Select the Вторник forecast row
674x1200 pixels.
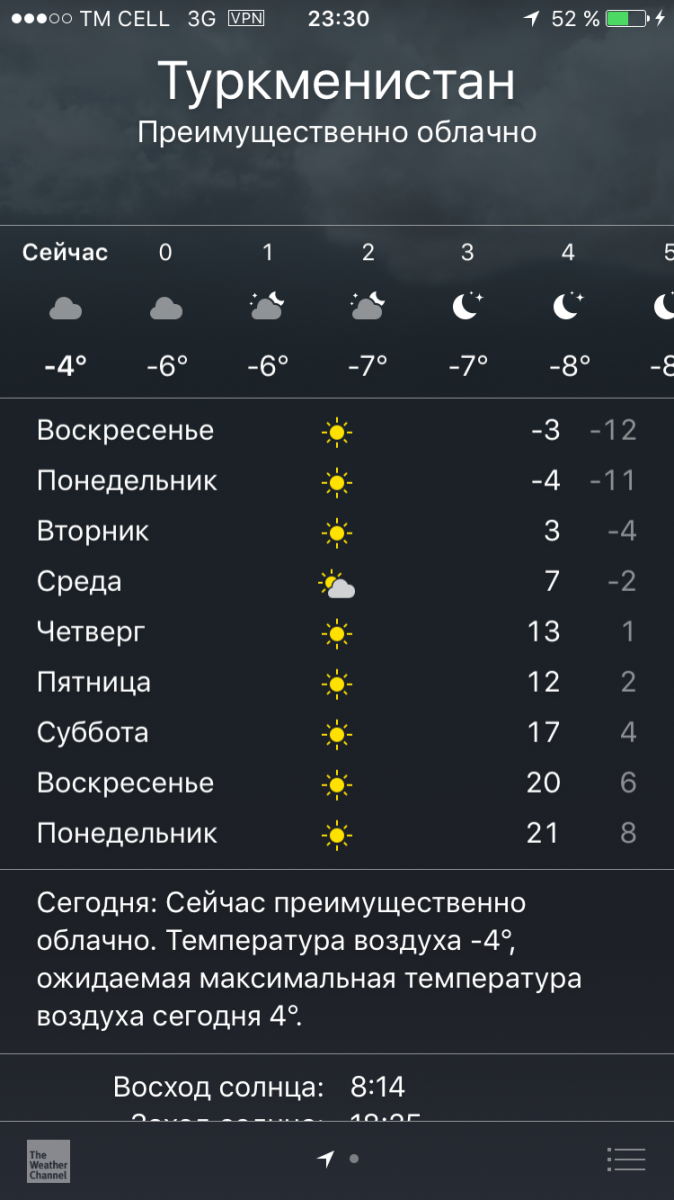point(337,532)
